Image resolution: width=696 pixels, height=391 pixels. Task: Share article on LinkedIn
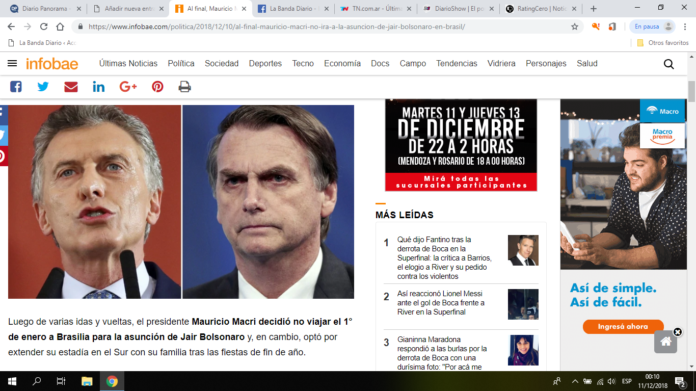(99, 87)
